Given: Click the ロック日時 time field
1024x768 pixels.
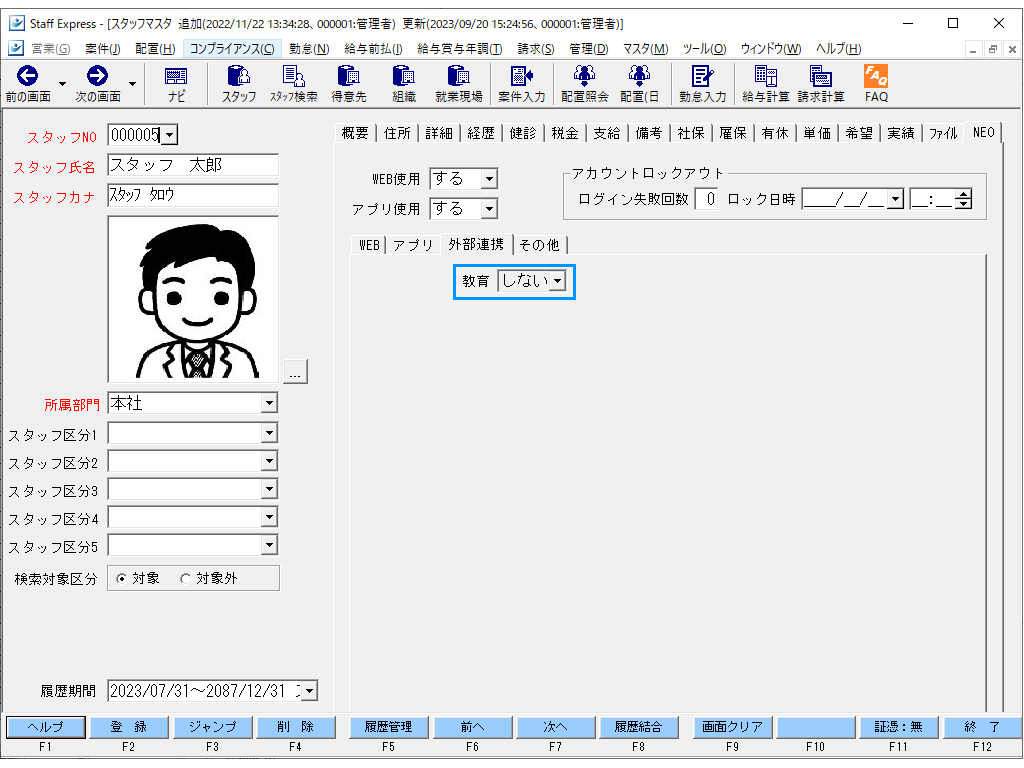Looking at the screenshot, I should click(933, 199).
